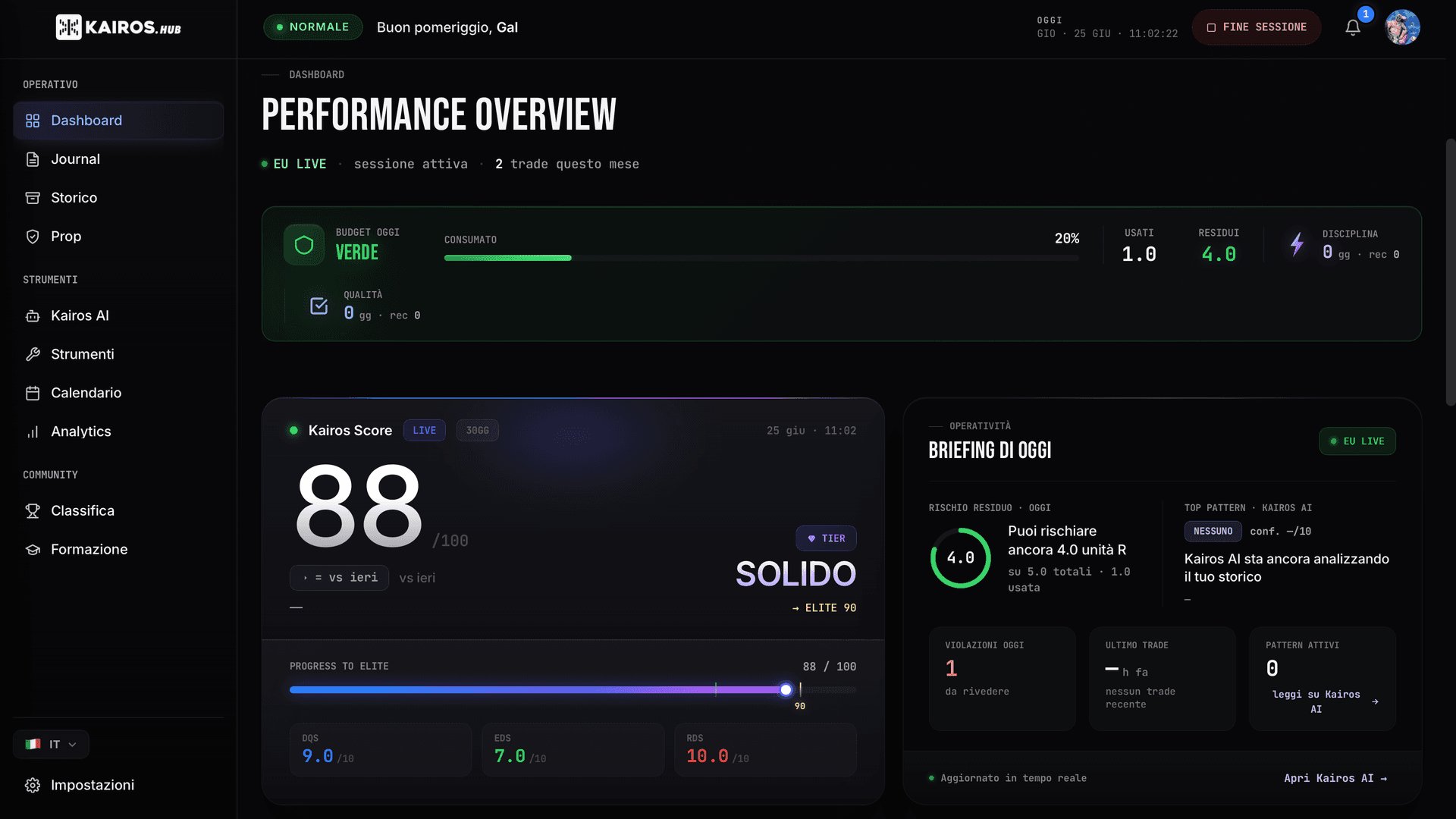Click 'Aggiornato in tempo reale' text

click(x=1014, y=779)
